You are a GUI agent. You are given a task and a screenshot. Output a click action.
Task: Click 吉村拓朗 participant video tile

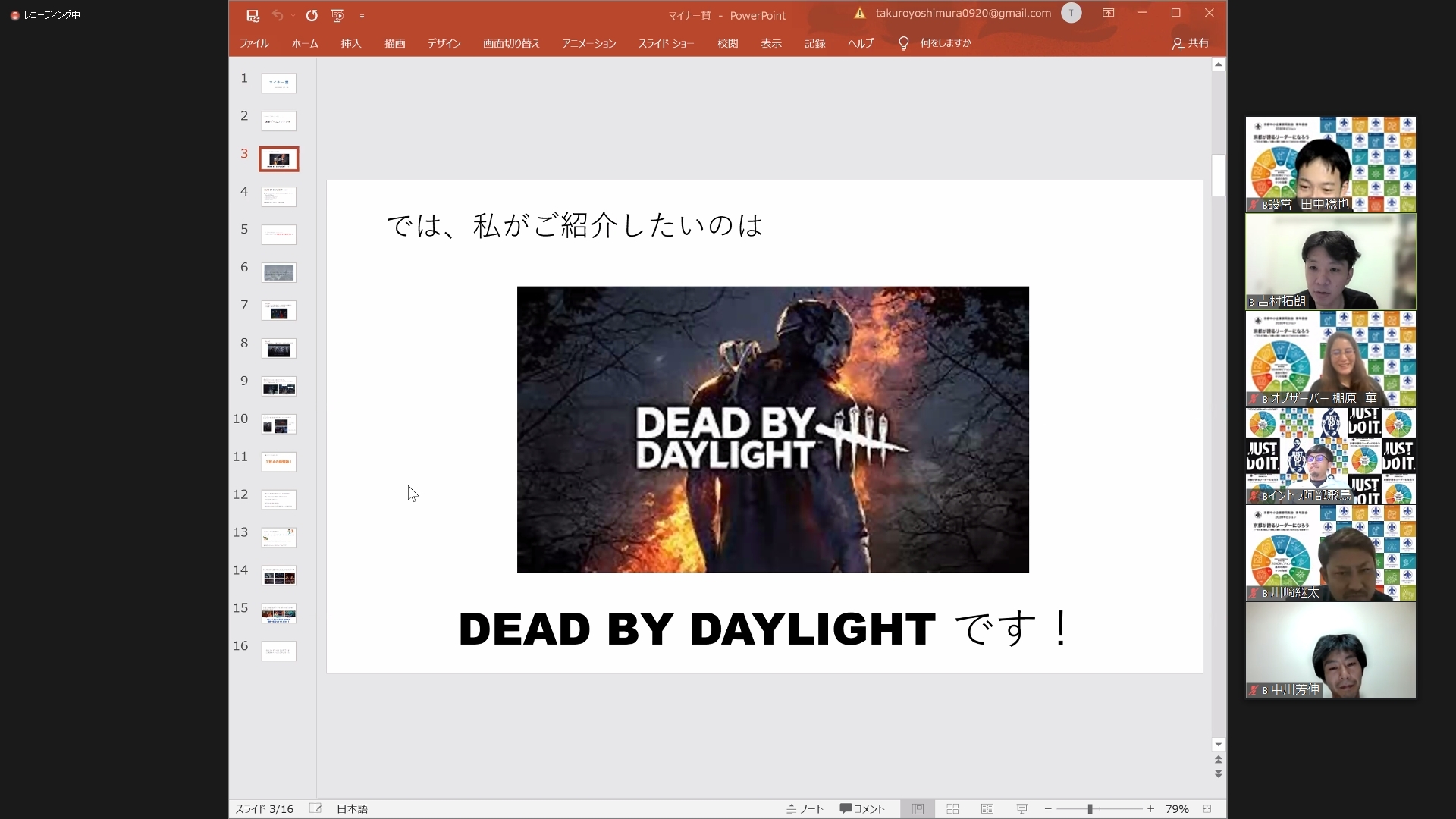(x=1331, y=262)
